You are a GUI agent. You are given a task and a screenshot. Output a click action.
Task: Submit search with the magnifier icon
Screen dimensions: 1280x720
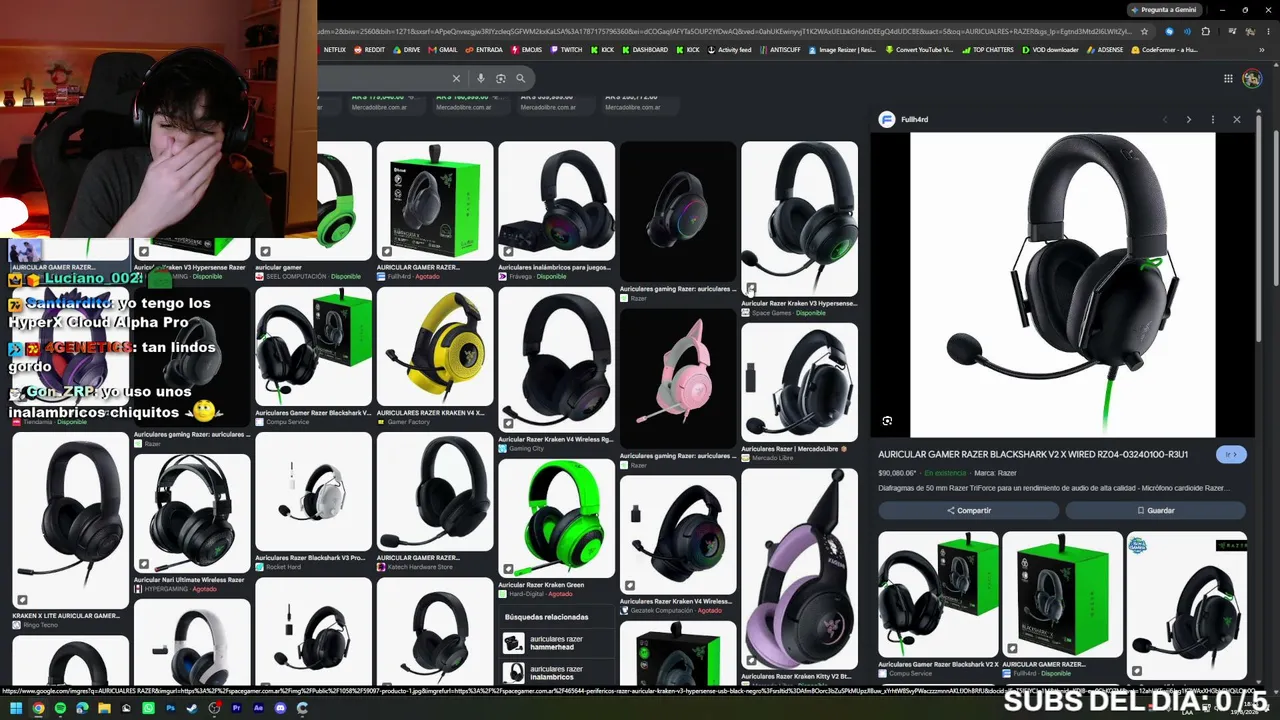(x=520, y=78)
